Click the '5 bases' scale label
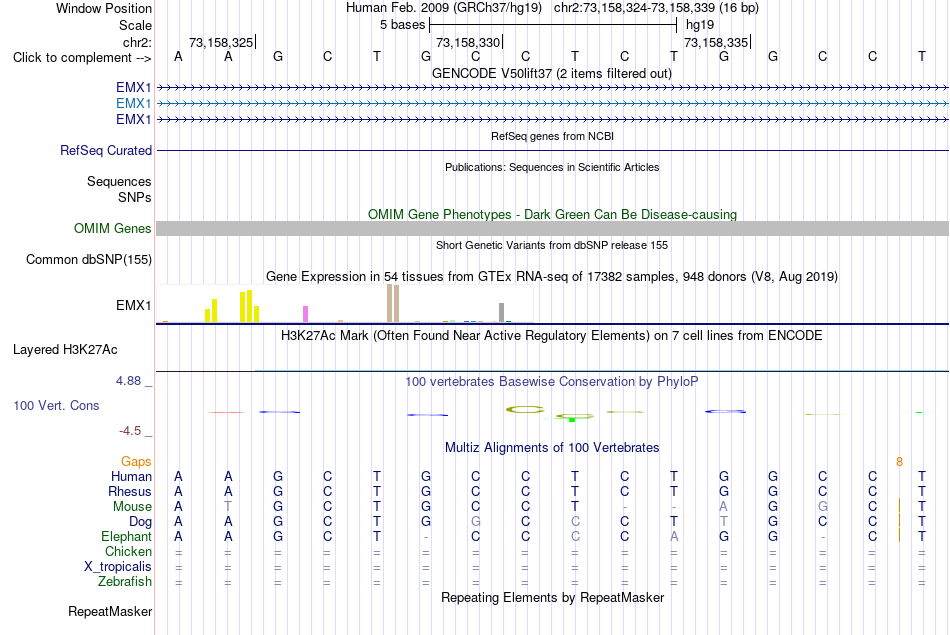This screenshot has height=635, width=950. click(x=402, y=25)
